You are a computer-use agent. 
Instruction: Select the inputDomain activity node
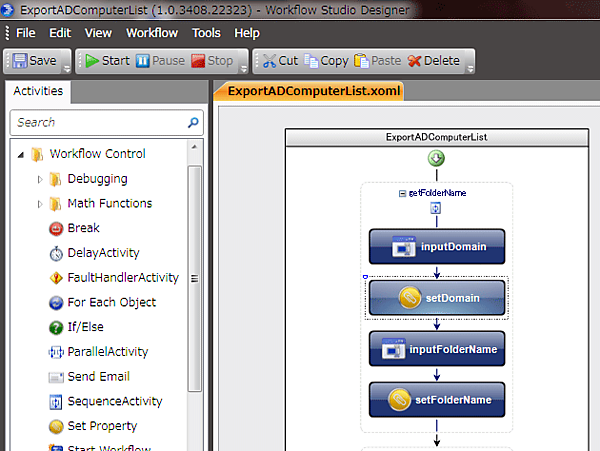tap(437, 247)
